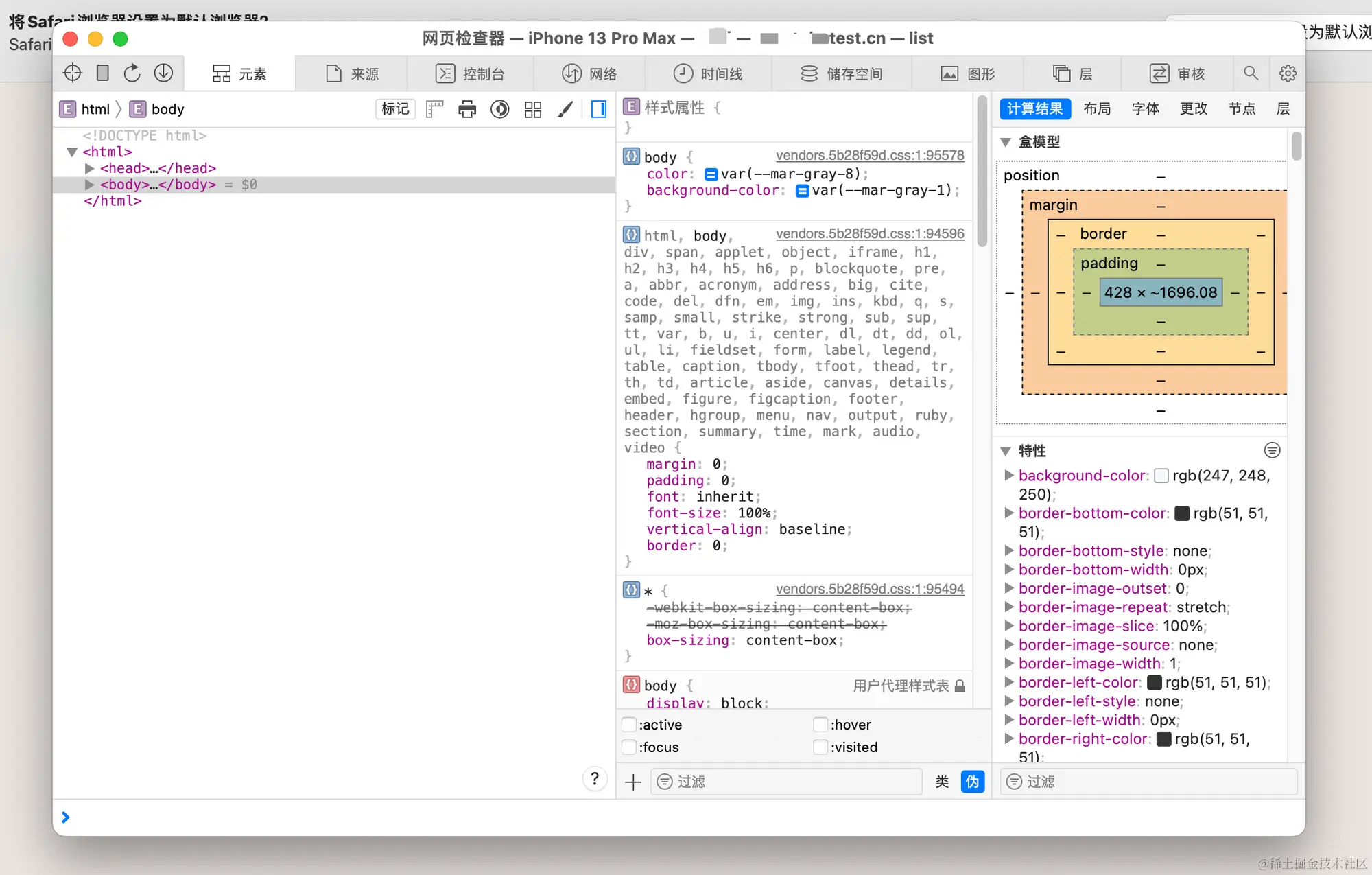Viewport: 1372px width, 875px height.
Task: Tick the :visited pseudo-class checkbox
Action: pos(820,747)
